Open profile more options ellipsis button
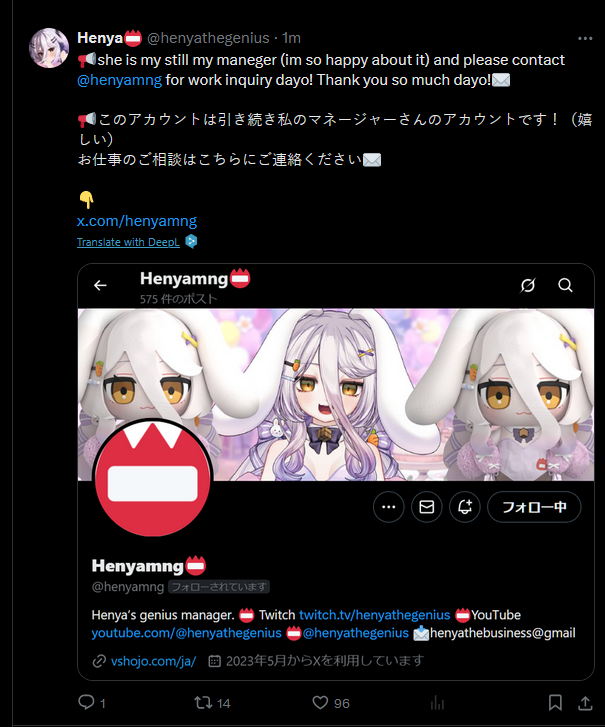Image resolution: width=605 pixels, height=727 pixels. click(388, 507)
